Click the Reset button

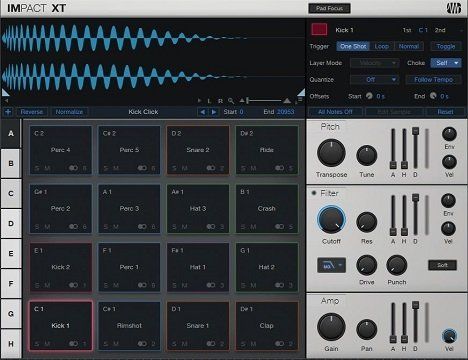coord(445,112)
